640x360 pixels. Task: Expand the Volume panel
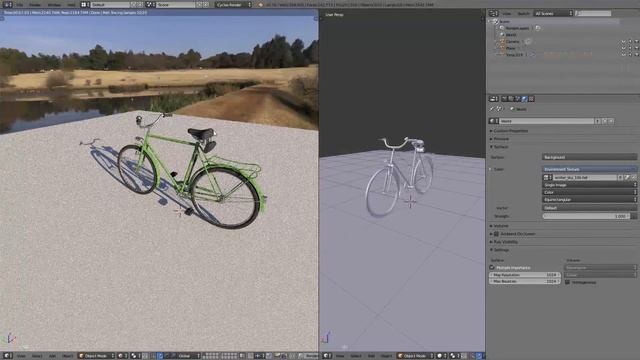click(x=501, y=226)
